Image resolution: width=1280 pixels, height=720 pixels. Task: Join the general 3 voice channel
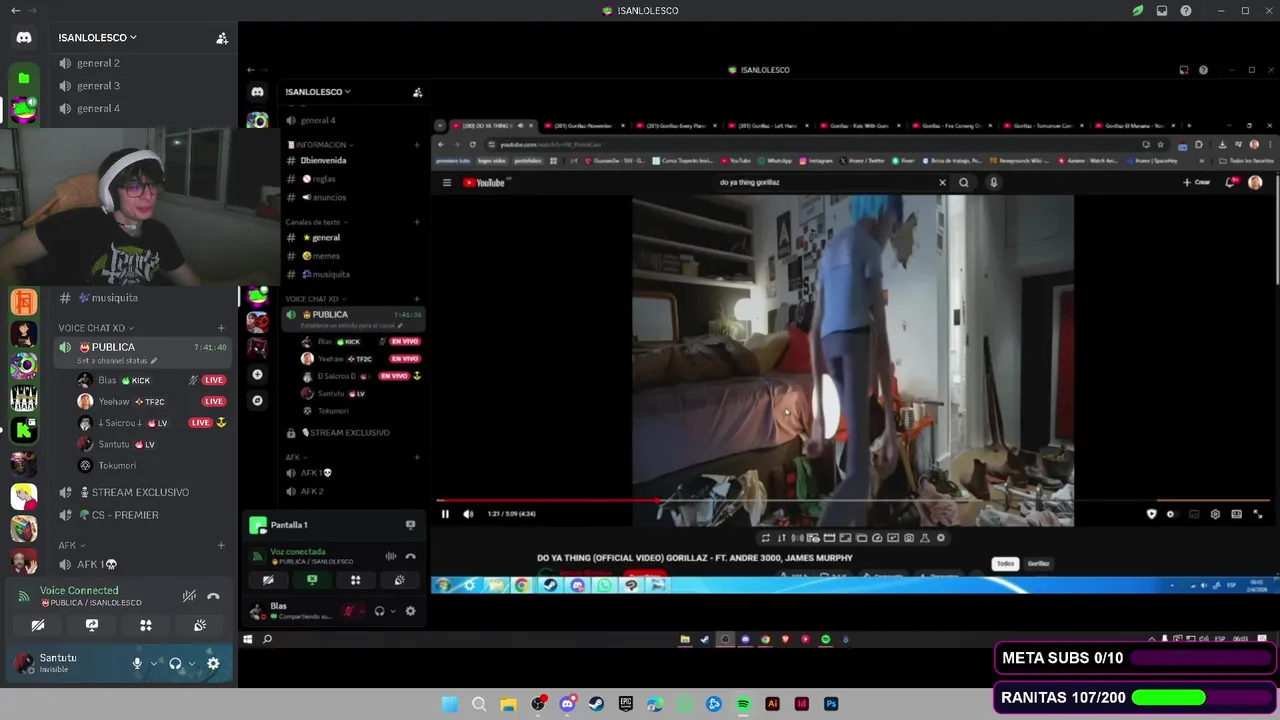click(x=98, y=86)
